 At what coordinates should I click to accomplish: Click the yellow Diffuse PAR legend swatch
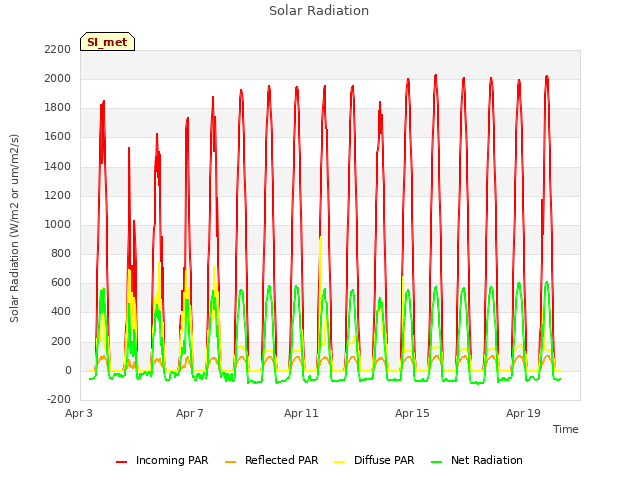click(340, 462)
